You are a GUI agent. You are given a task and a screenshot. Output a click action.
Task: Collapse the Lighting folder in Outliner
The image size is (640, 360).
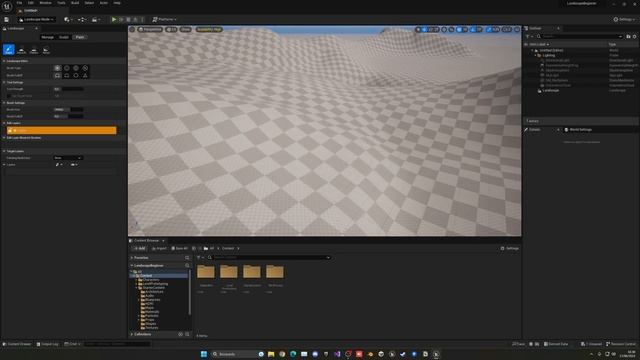point(536,55)
